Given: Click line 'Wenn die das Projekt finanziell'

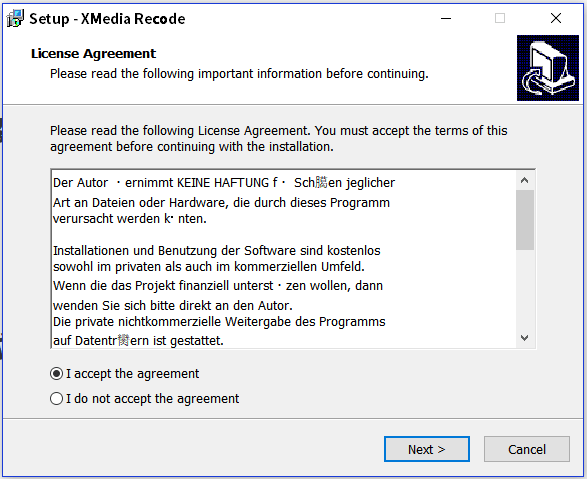Looking at the screenshot, I should [218, 286].
